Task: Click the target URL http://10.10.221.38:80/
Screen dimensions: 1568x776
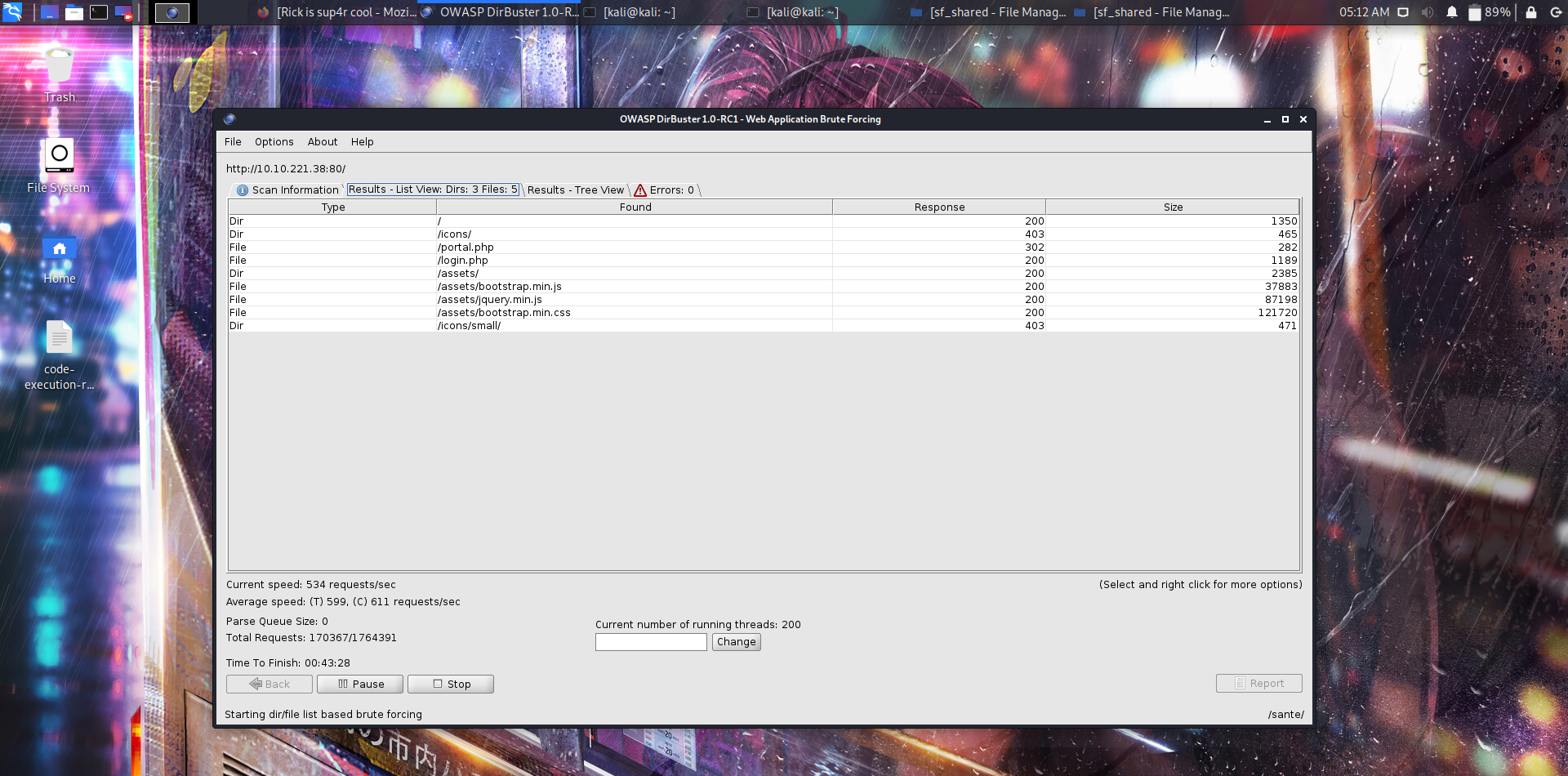Action: coord(286,169)
